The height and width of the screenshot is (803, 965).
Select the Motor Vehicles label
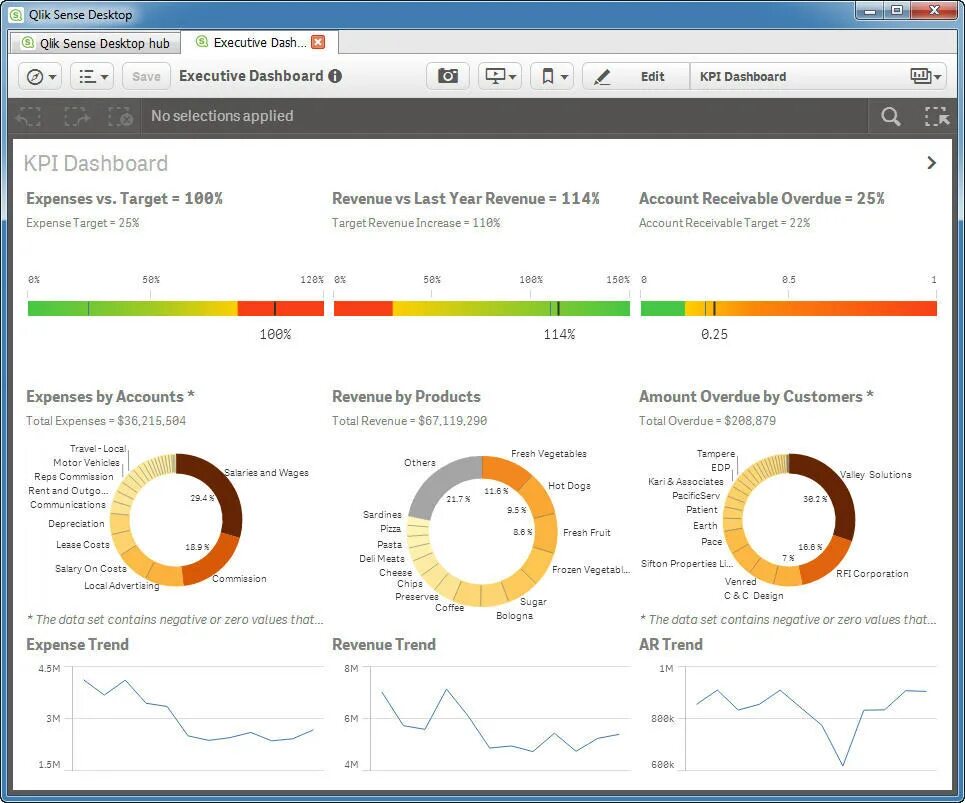[x=86, y=463]
